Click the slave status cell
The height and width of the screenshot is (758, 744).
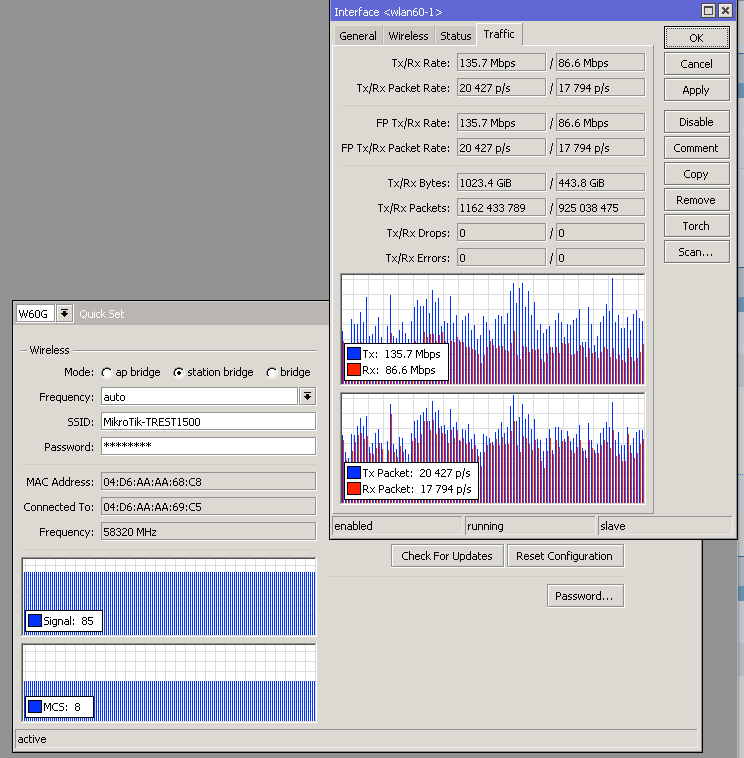point(665,526)
